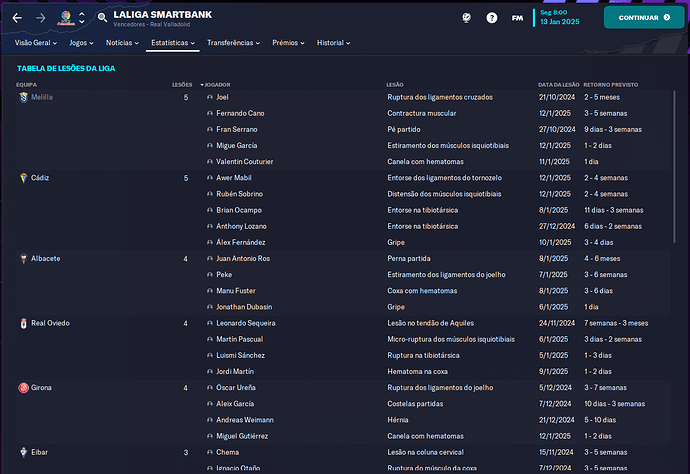The height and width of the screenshot is (474, 690).
Task: Select the injury text "Costelas partidas"
Action: tap(415, 404)
